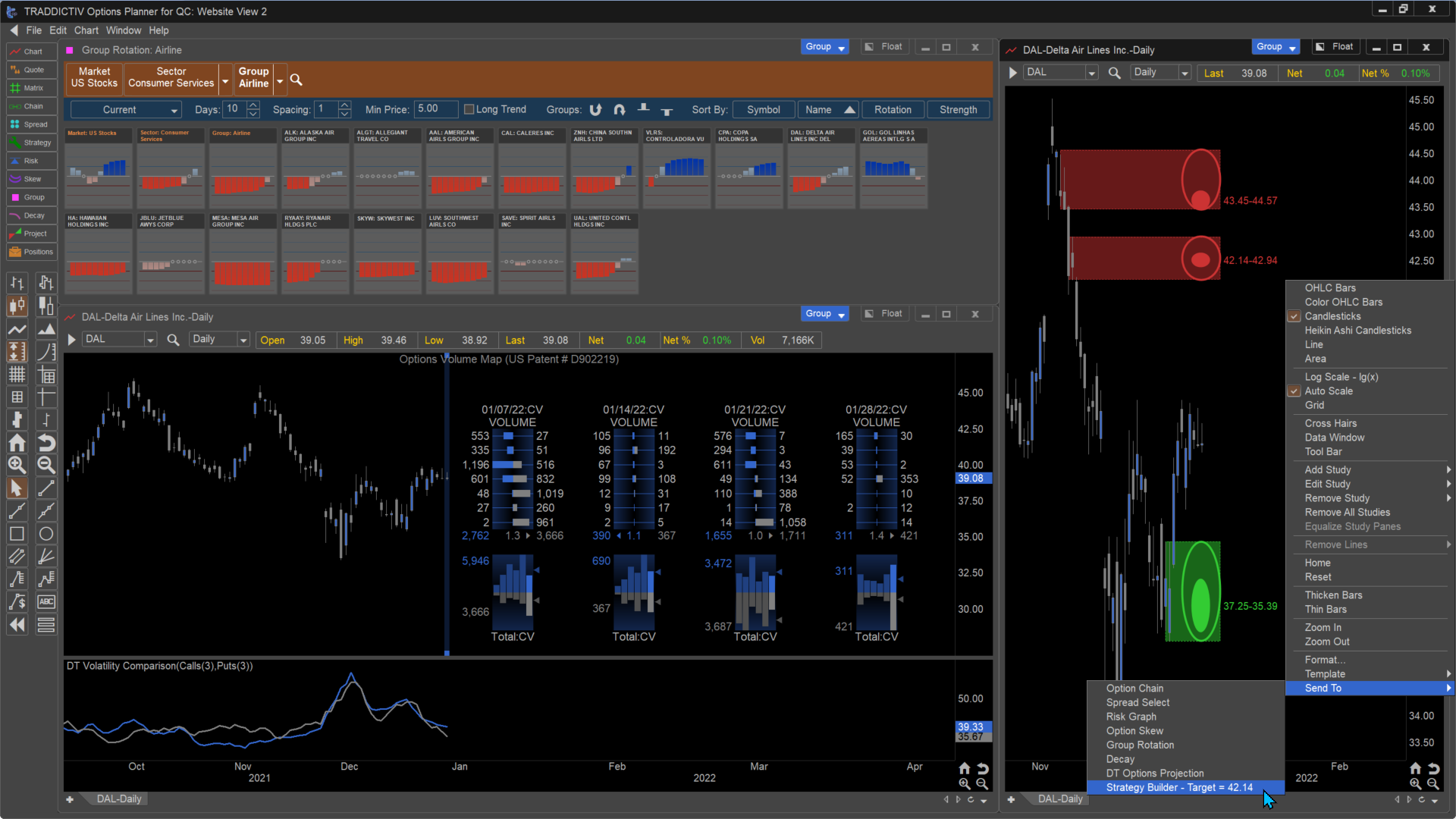This screenshot has width=1456, height=819.
Task: Open the Window menu
Action: 123,30
